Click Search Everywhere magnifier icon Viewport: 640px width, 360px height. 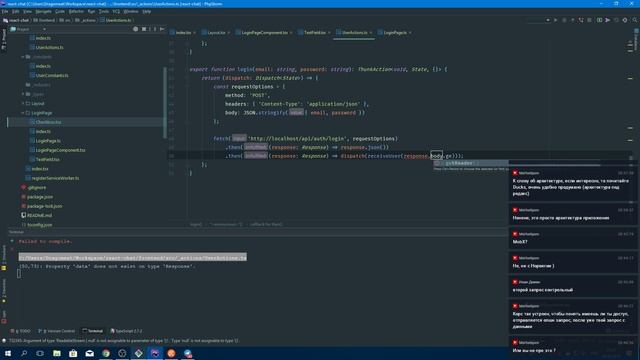(x=635, y=20)
